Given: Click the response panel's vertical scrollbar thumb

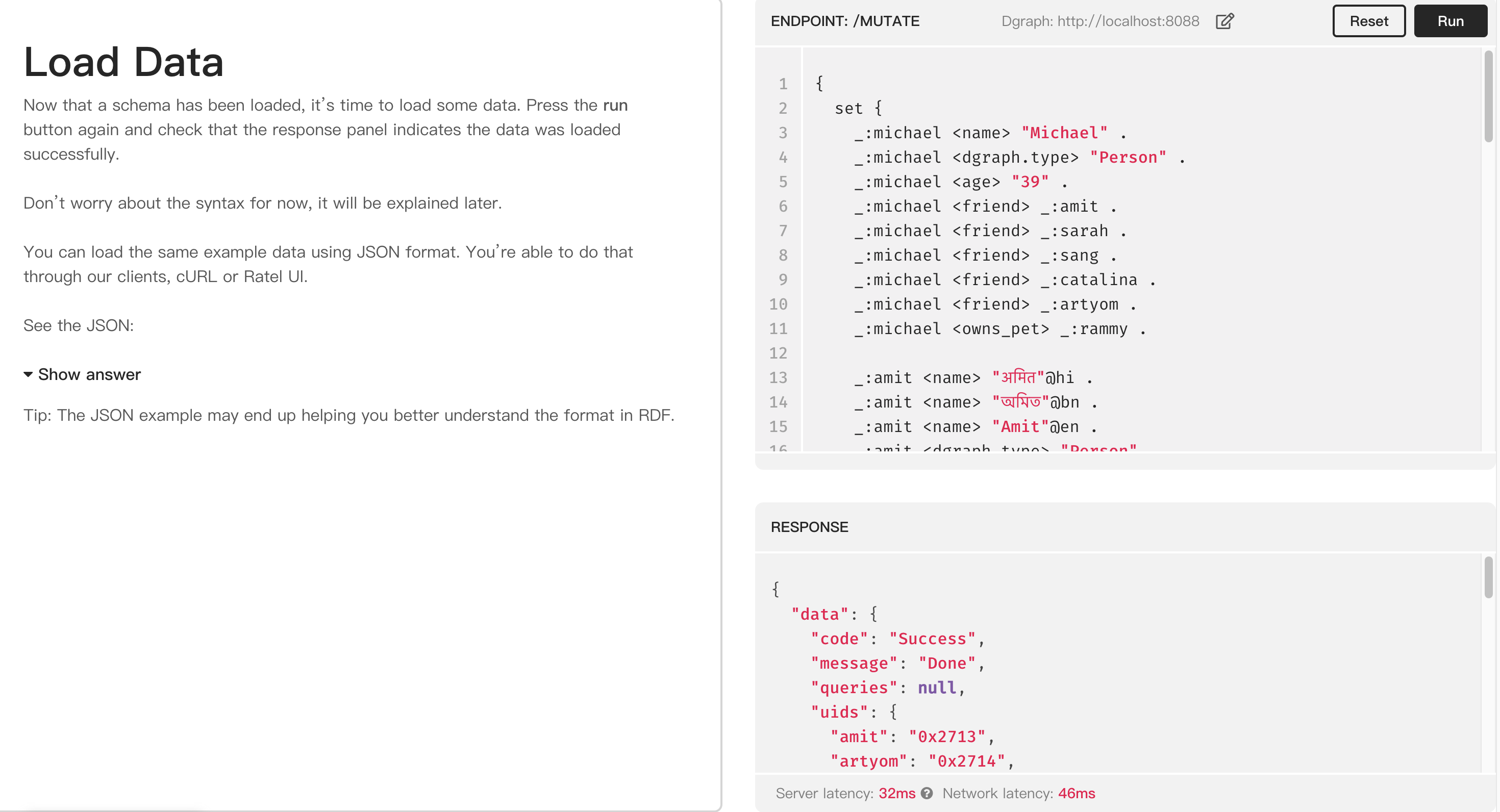Looking at the screenshot, I should tap(1488, 577).
